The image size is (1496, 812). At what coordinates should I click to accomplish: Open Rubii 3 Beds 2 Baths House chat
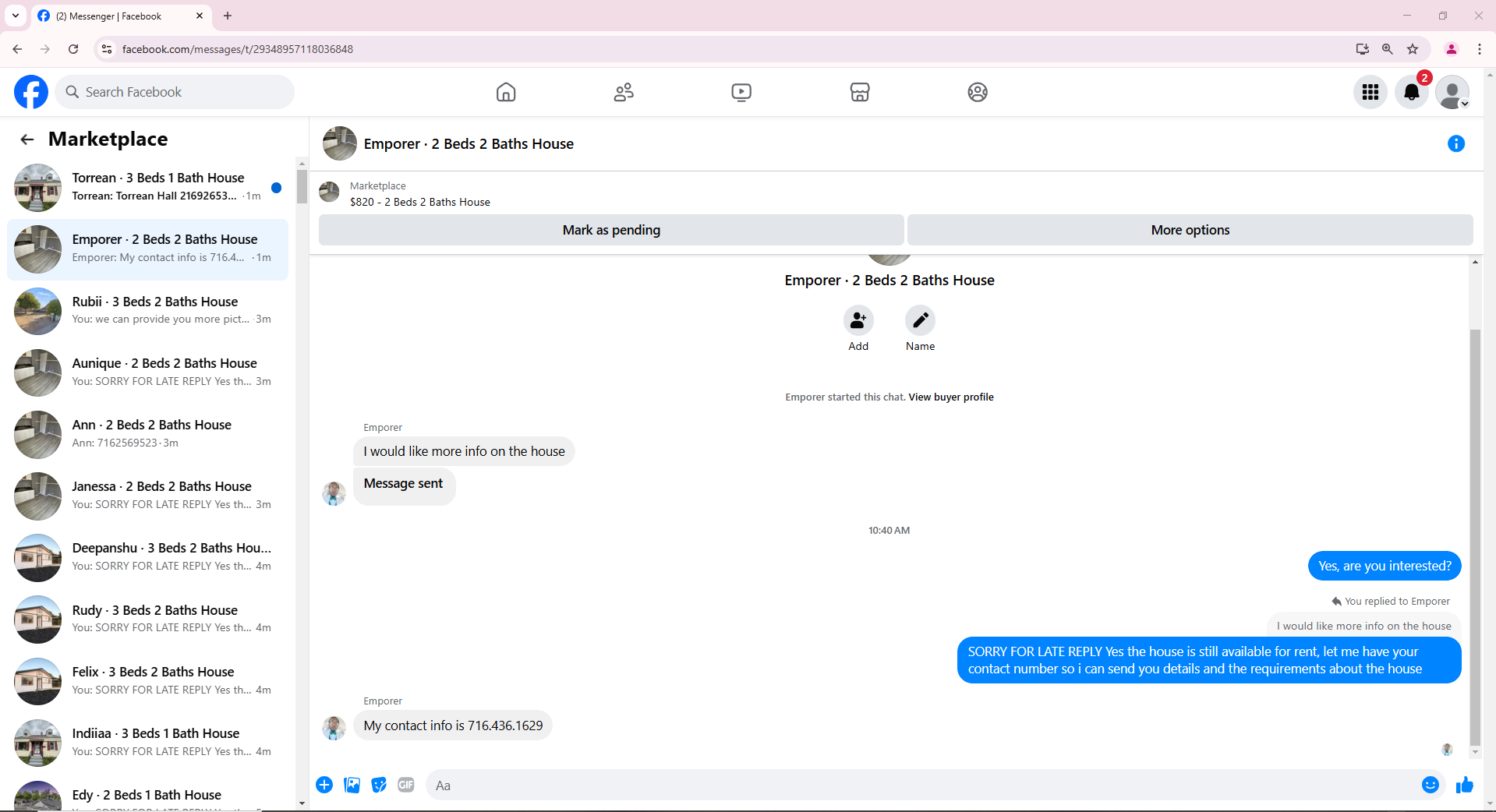click(x=148, y=311)
